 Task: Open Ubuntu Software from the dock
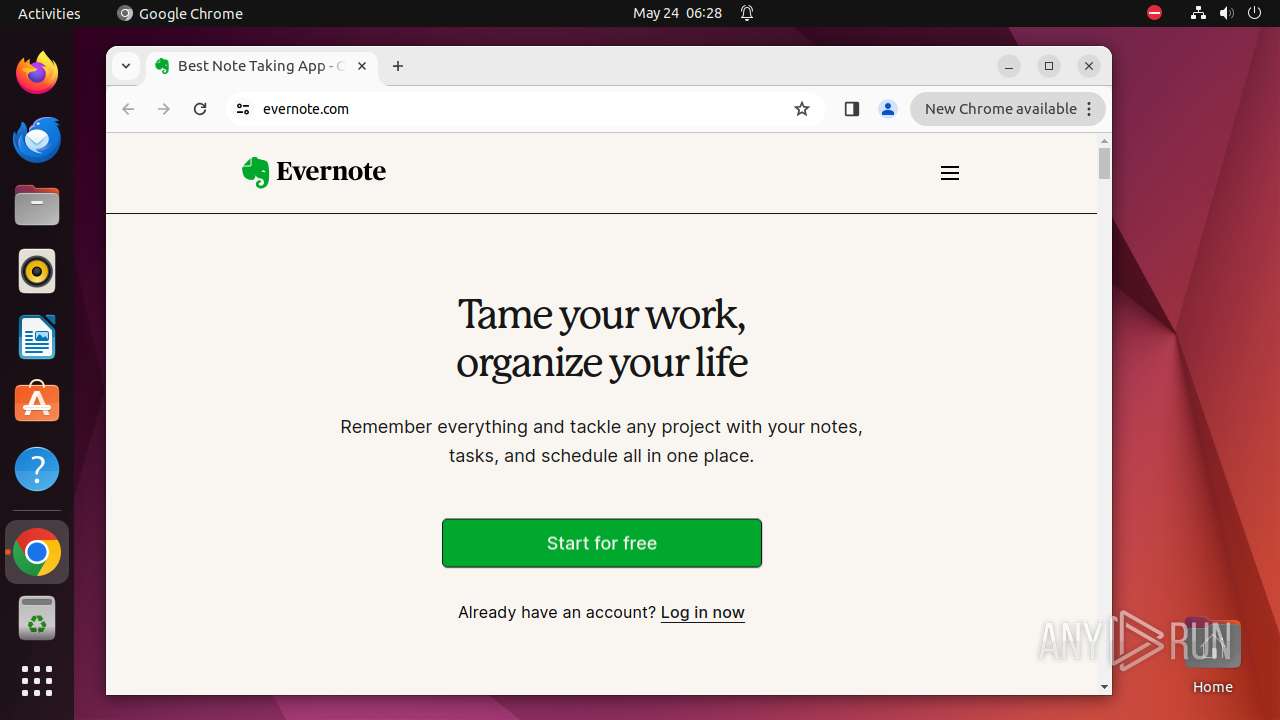click(x=37, y=403)
